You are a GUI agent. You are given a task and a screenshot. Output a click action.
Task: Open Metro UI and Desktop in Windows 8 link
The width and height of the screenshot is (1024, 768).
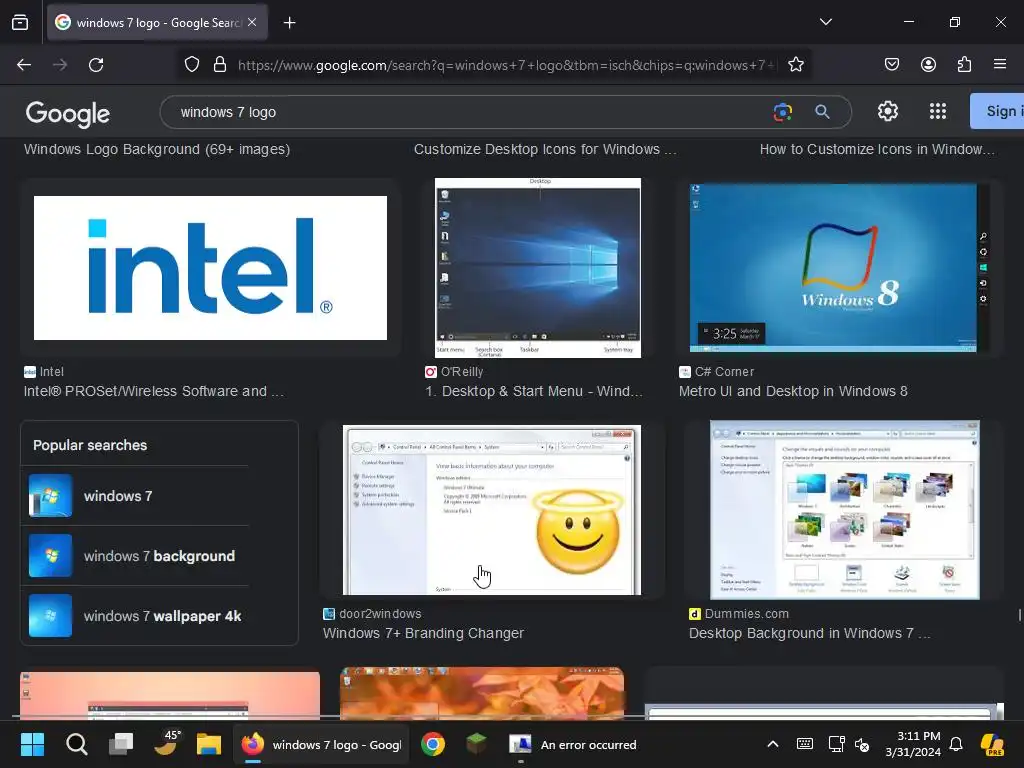793,391
